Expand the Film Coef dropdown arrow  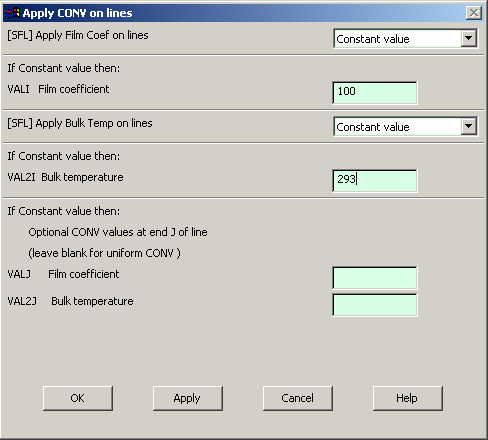coord(468,38)
